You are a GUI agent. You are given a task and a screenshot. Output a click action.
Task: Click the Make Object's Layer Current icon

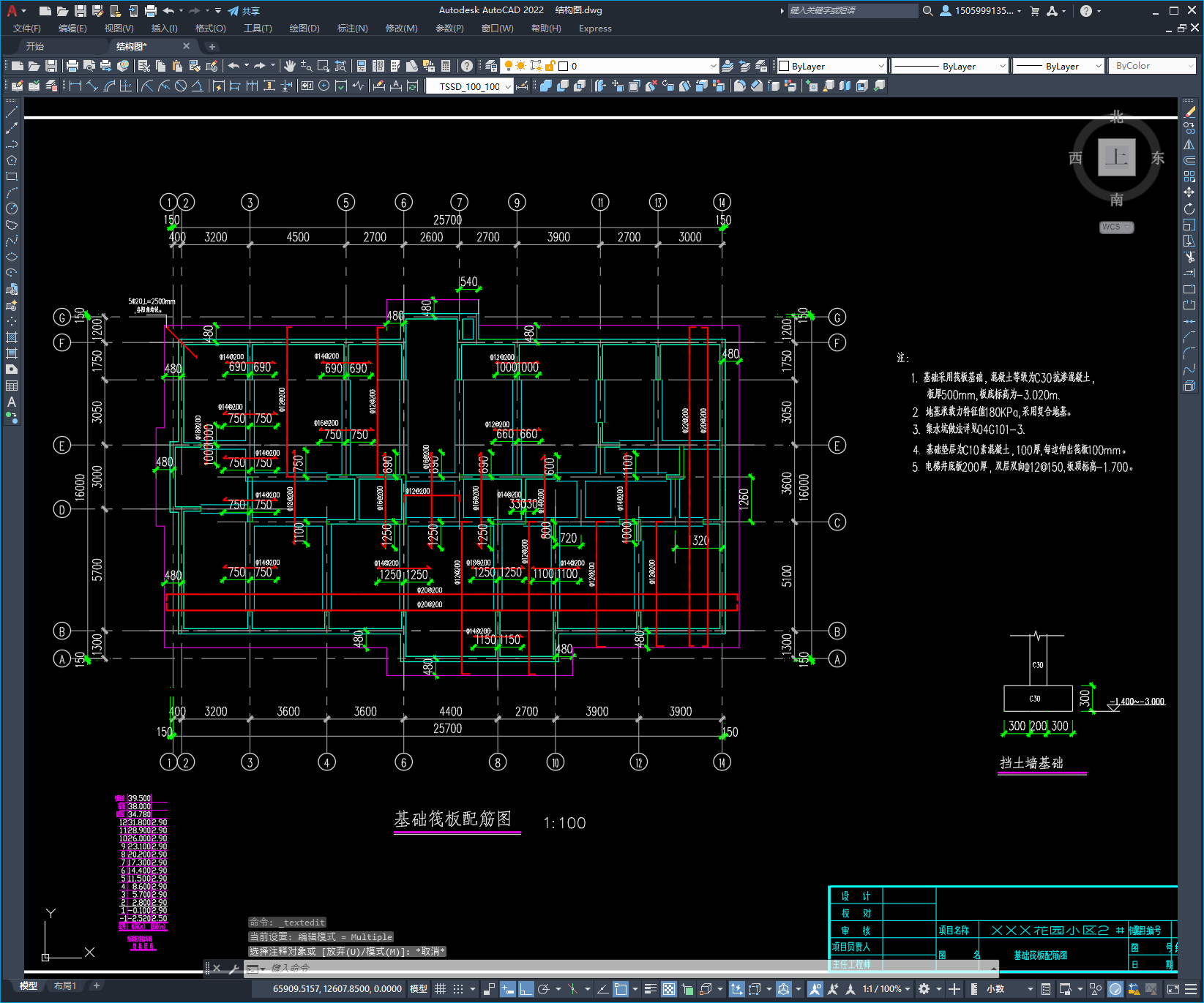point(728,66)
